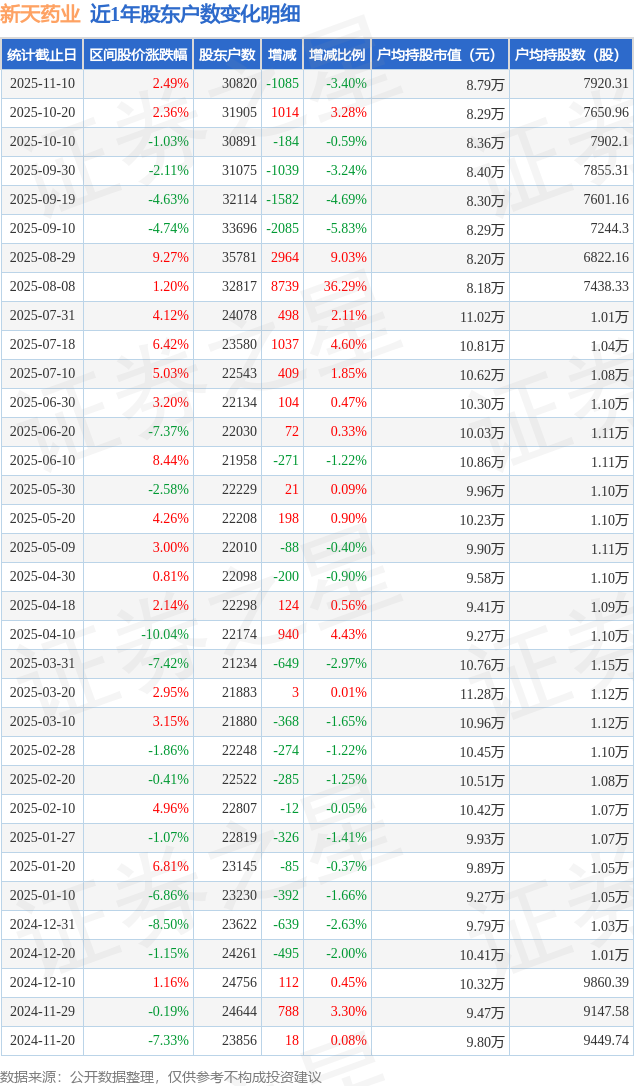Image resolution: width=634 pixels, height=1086 pixels.
Task: Click the 户均持股数（股）column header
Action: tap(571, 55)
